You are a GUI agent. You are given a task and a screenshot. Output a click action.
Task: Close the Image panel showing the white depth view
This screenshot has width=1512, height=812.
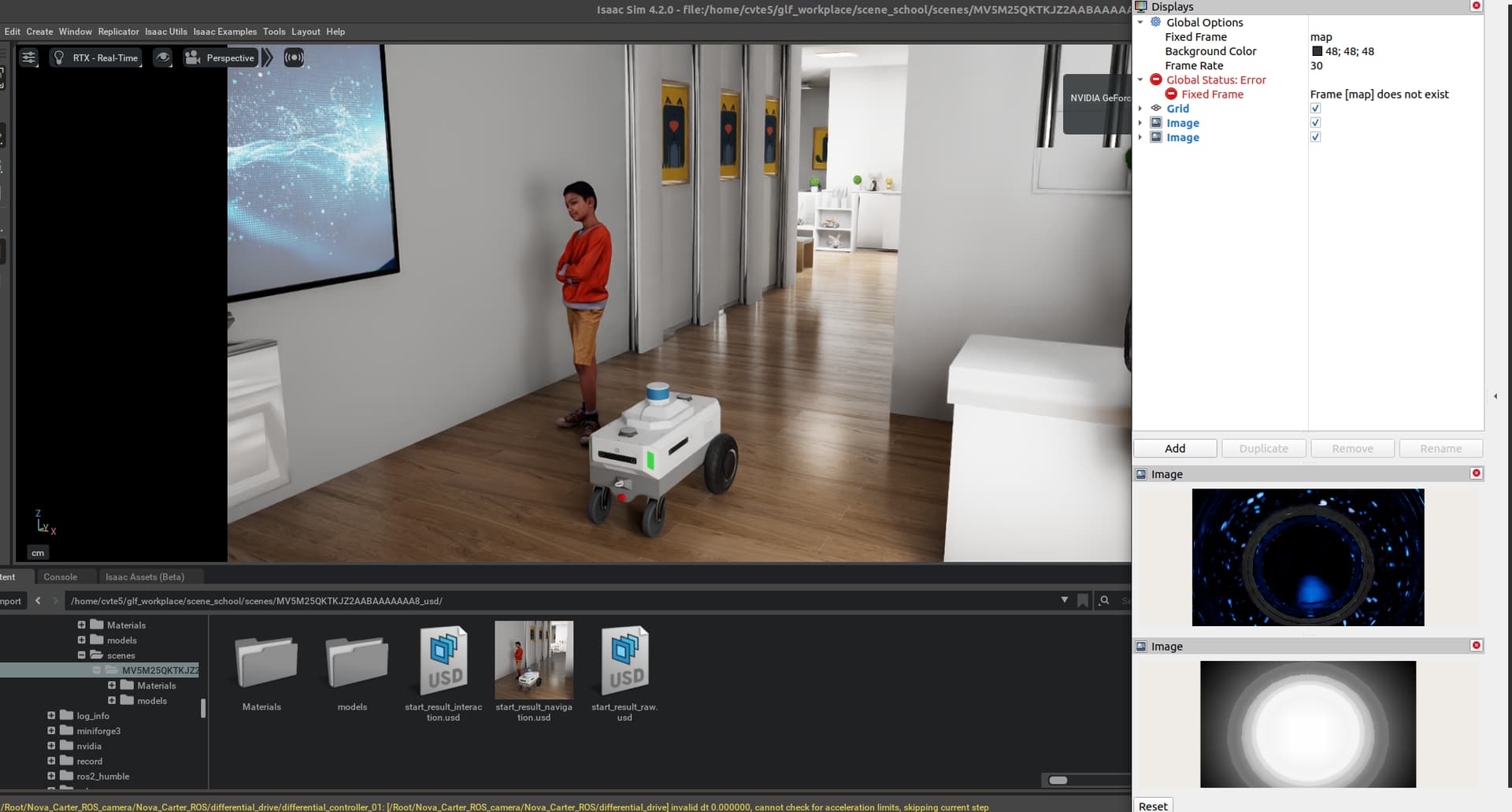coord(1477,645)
